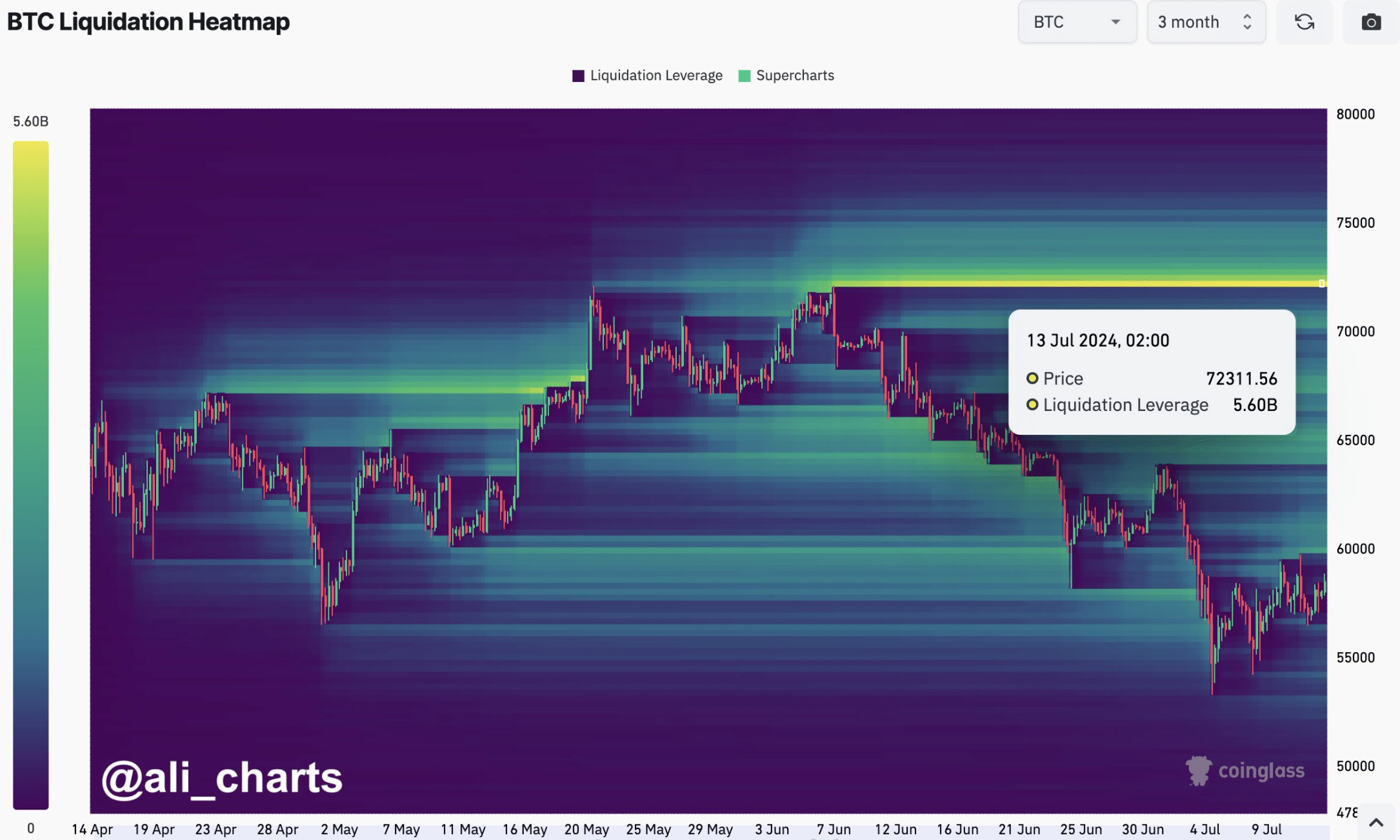This screenshot has height=840, width=1400.
Task: Click the 25 May date label
Action: coord(649,830)
